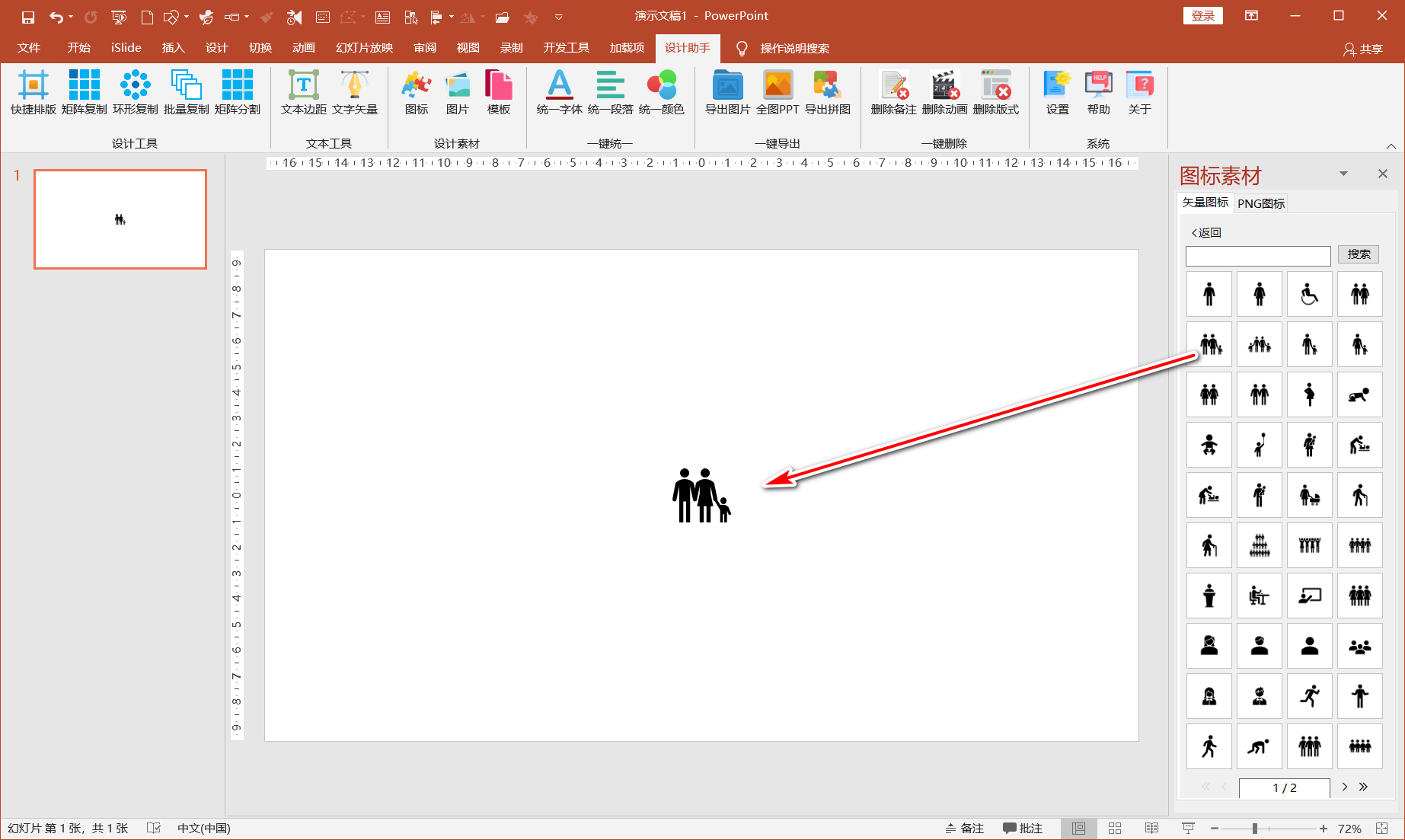Switch to normal view in status bar
Screen dimensions: 1405x840
click(x=1079, y=829)
